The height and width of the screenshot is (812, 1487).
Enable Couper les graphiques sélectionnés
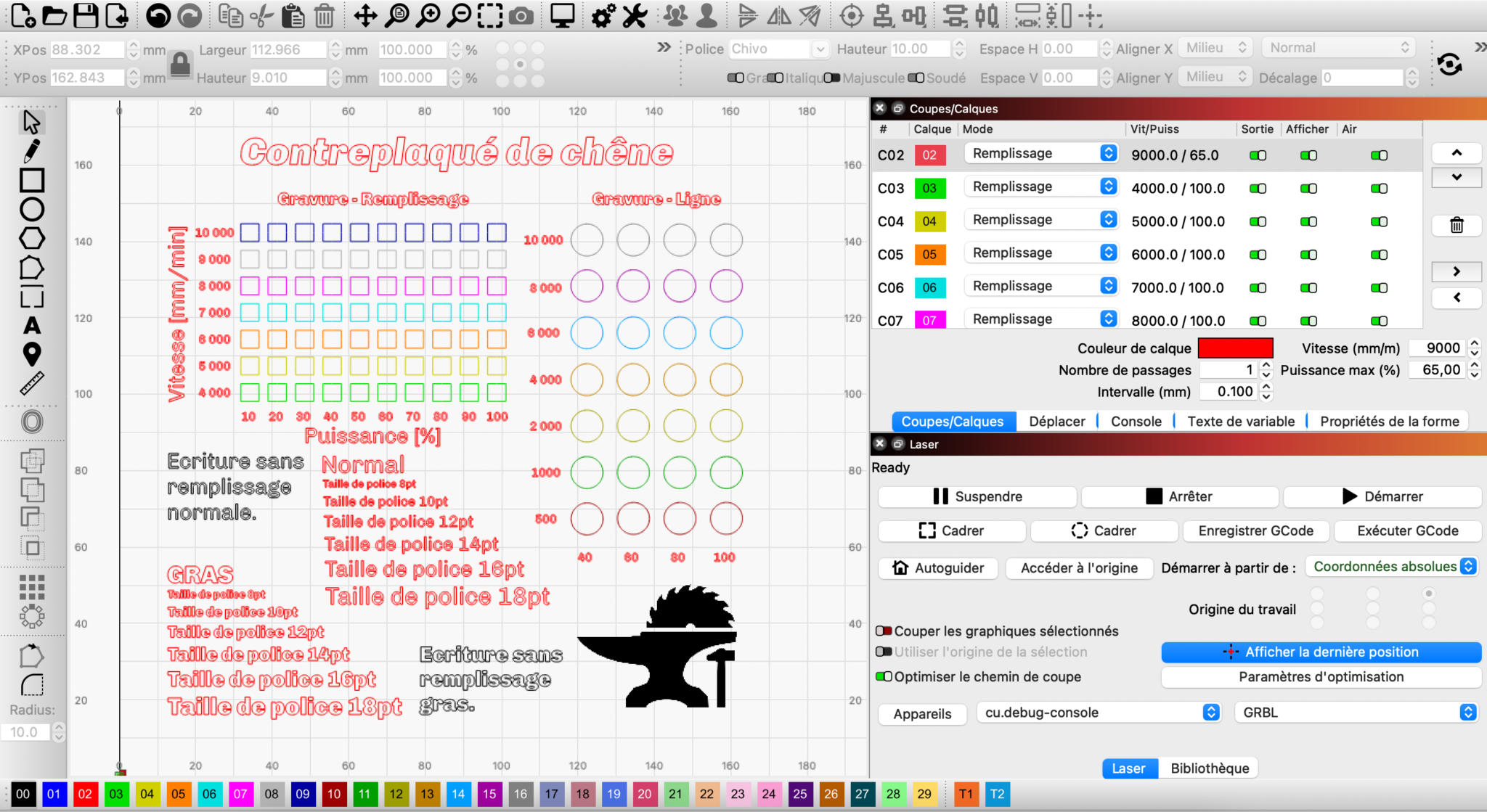[884, 631]
